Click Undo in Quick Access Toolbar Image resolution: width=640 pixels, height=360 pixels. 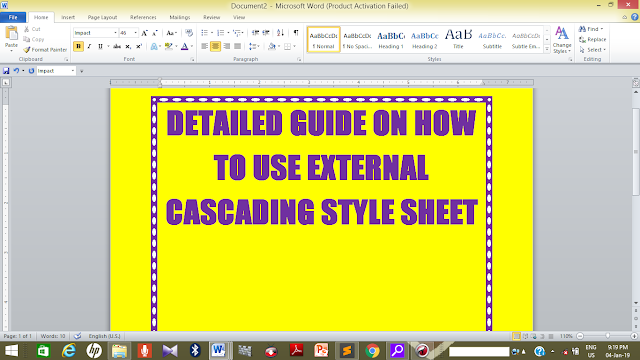pos(16,71)
